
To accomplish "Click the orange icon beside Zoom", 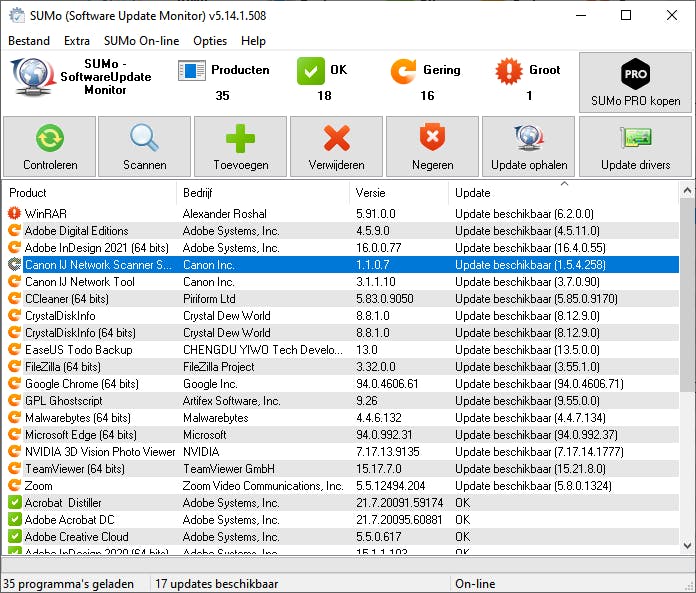I will 15,486.
